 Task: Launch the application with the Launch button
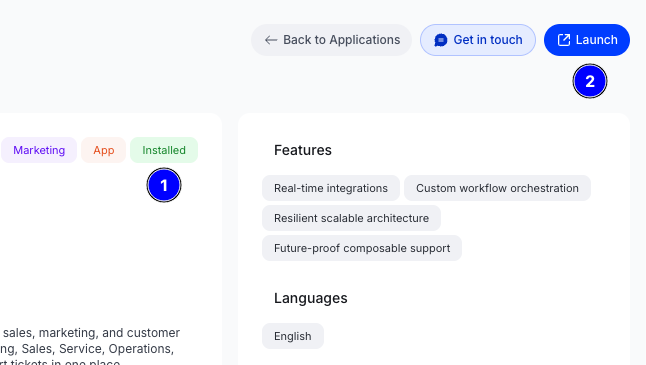pyautogui.click(x=587, y=40)
